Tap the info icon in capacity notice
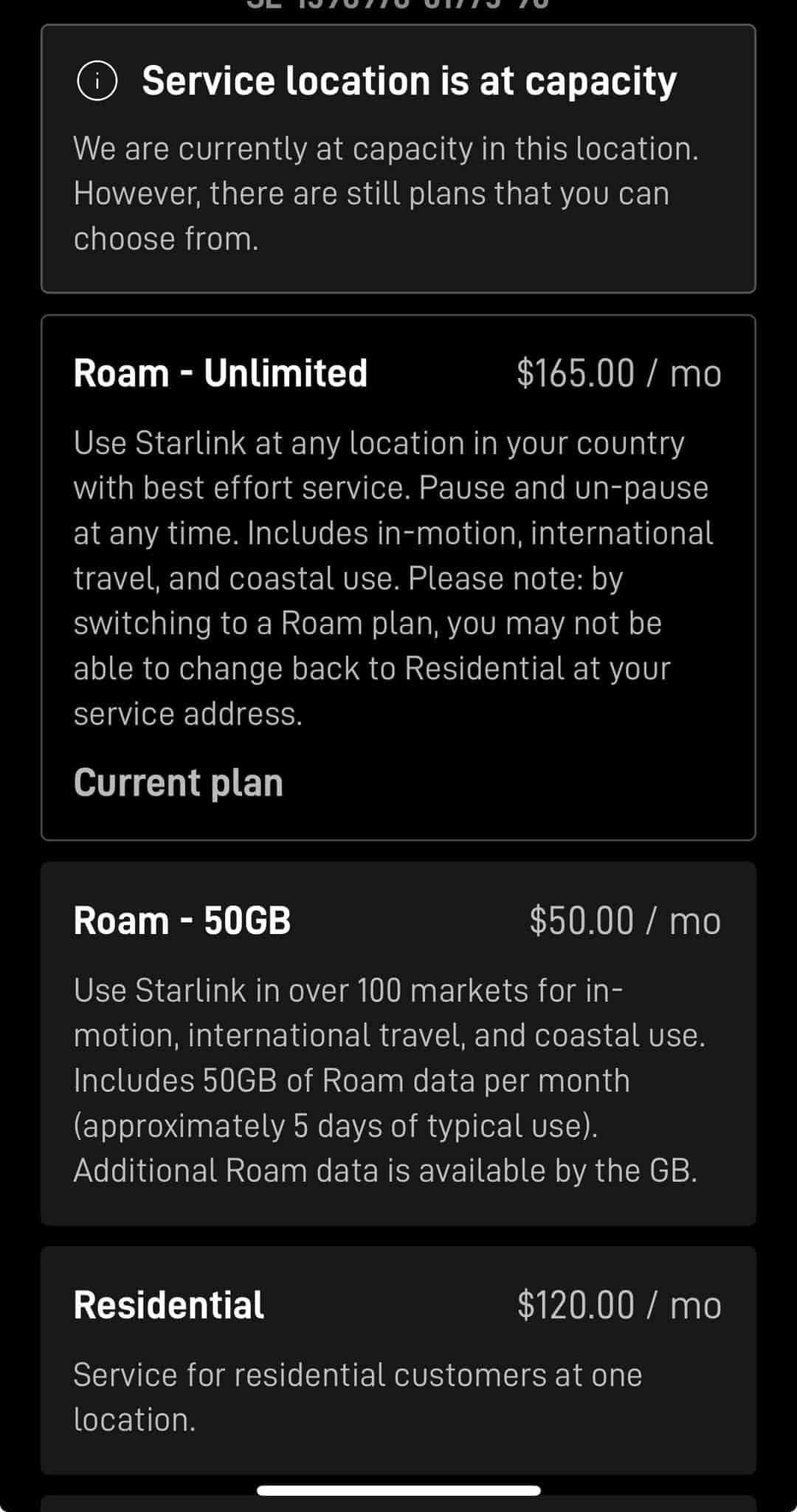 pyautogui.click(x=97, y=81)
